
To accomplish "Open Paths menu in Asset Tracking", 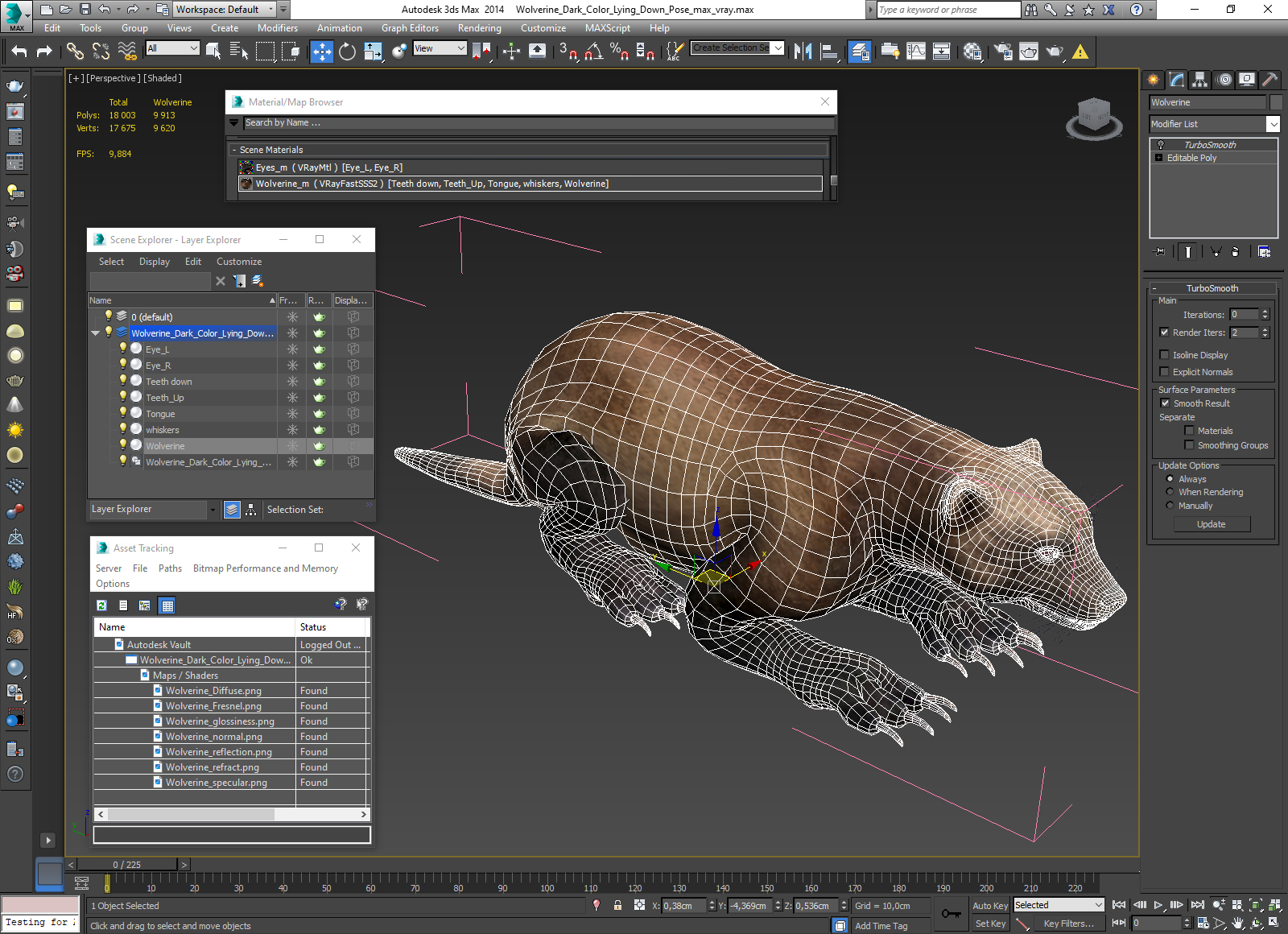I will 170,568.
